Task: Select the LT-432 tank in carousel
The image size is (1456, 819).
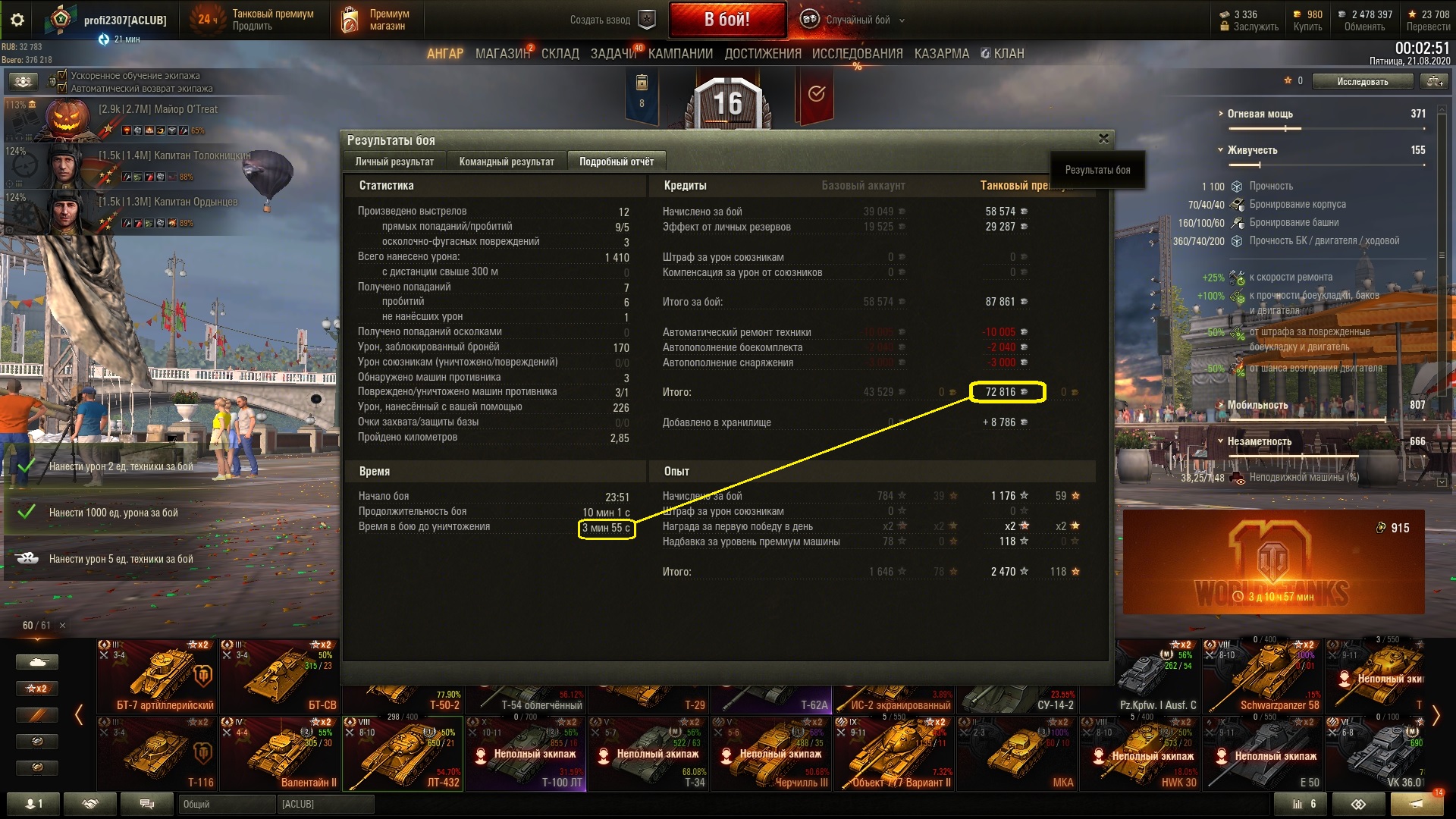Action: click(402, 753)
